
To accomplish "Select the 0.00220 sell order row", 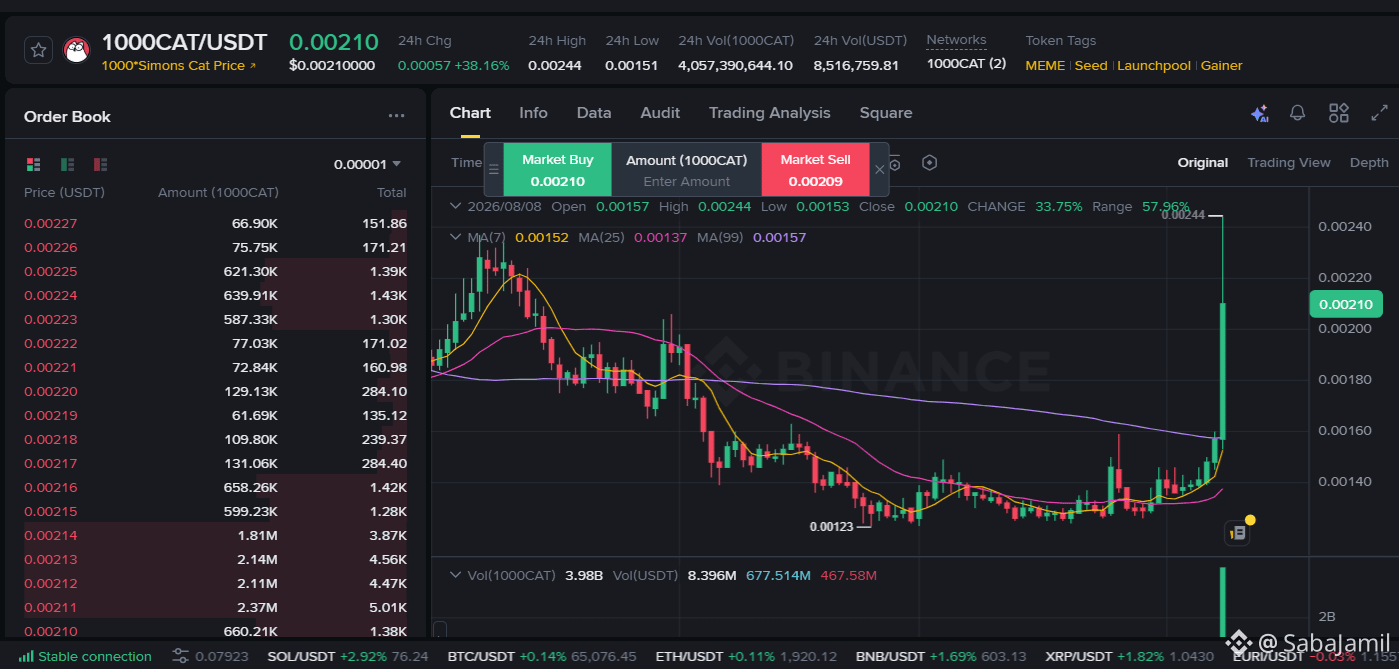I will pos(215,391).
